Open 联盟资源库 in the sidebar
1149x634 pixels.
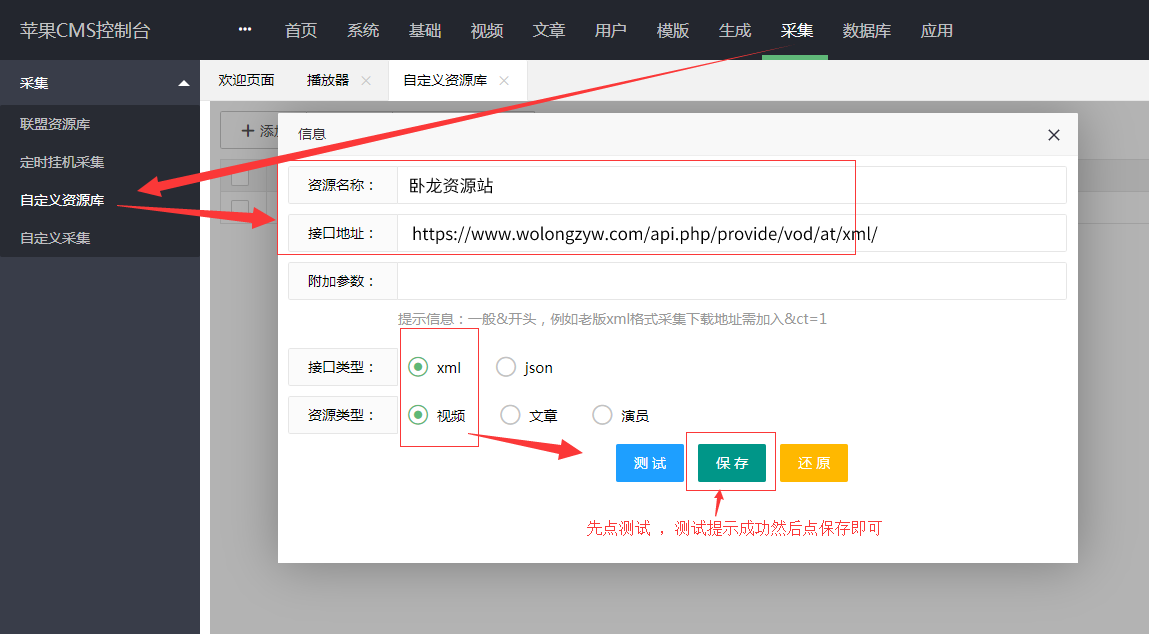[x=55, y=124]
